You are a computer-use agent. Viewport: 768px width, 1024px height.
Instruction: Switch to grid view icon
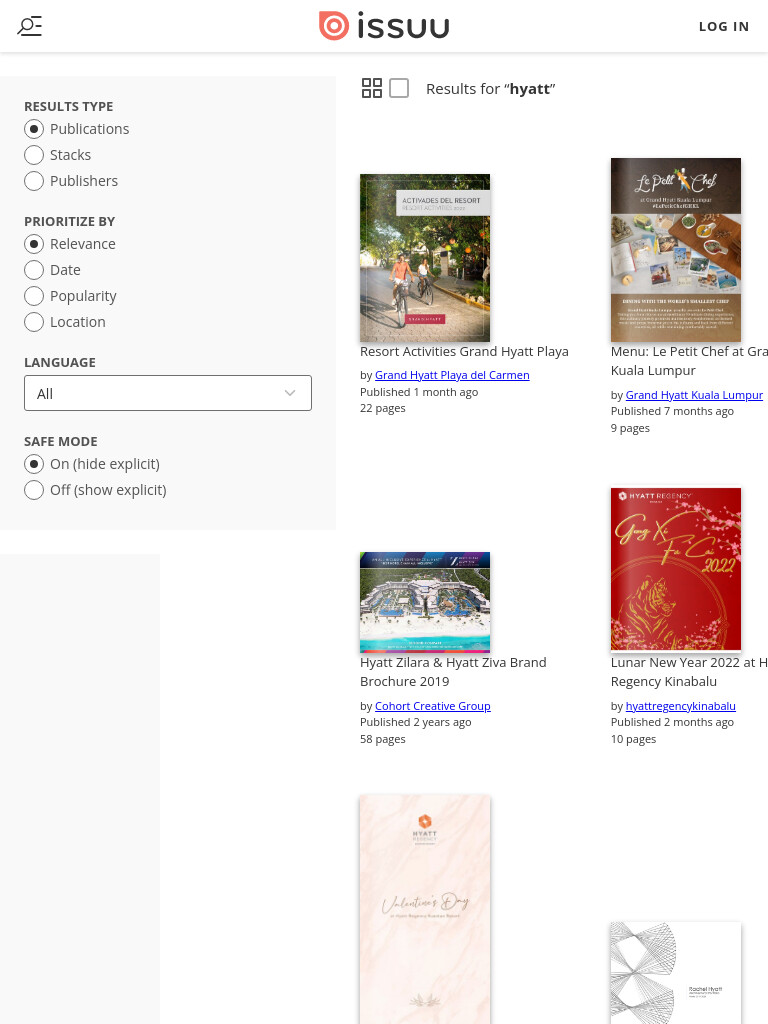click(x=372, y=88)
